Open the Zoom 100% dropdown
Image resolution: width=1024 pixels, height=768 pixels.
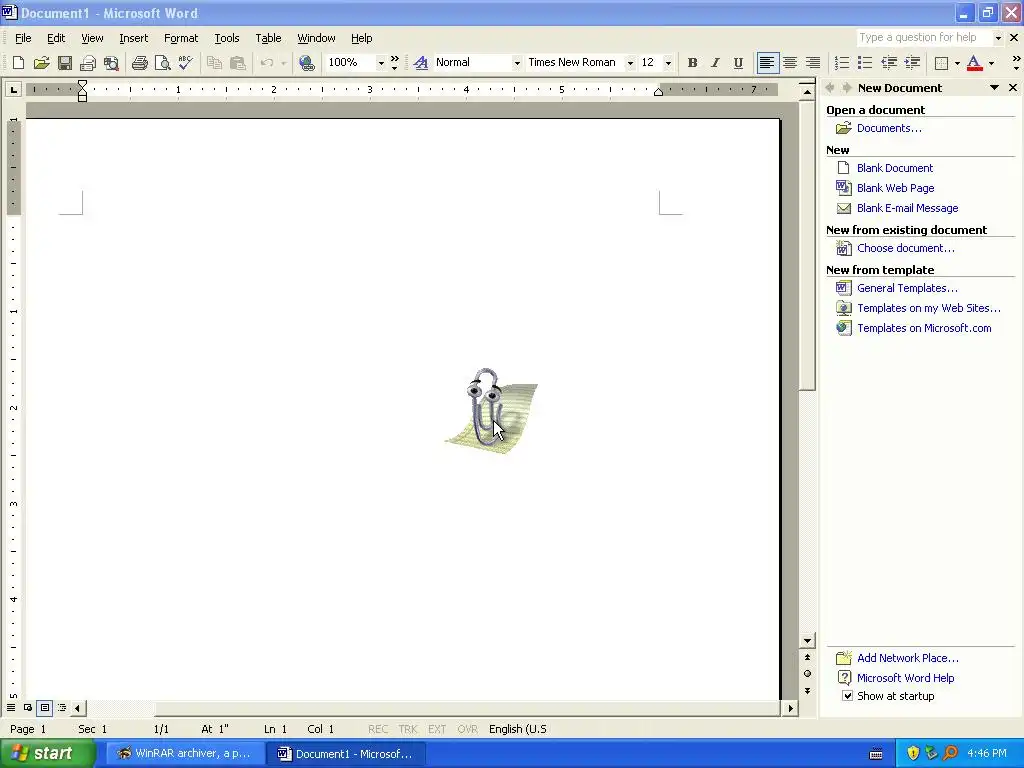click(381, 63)
